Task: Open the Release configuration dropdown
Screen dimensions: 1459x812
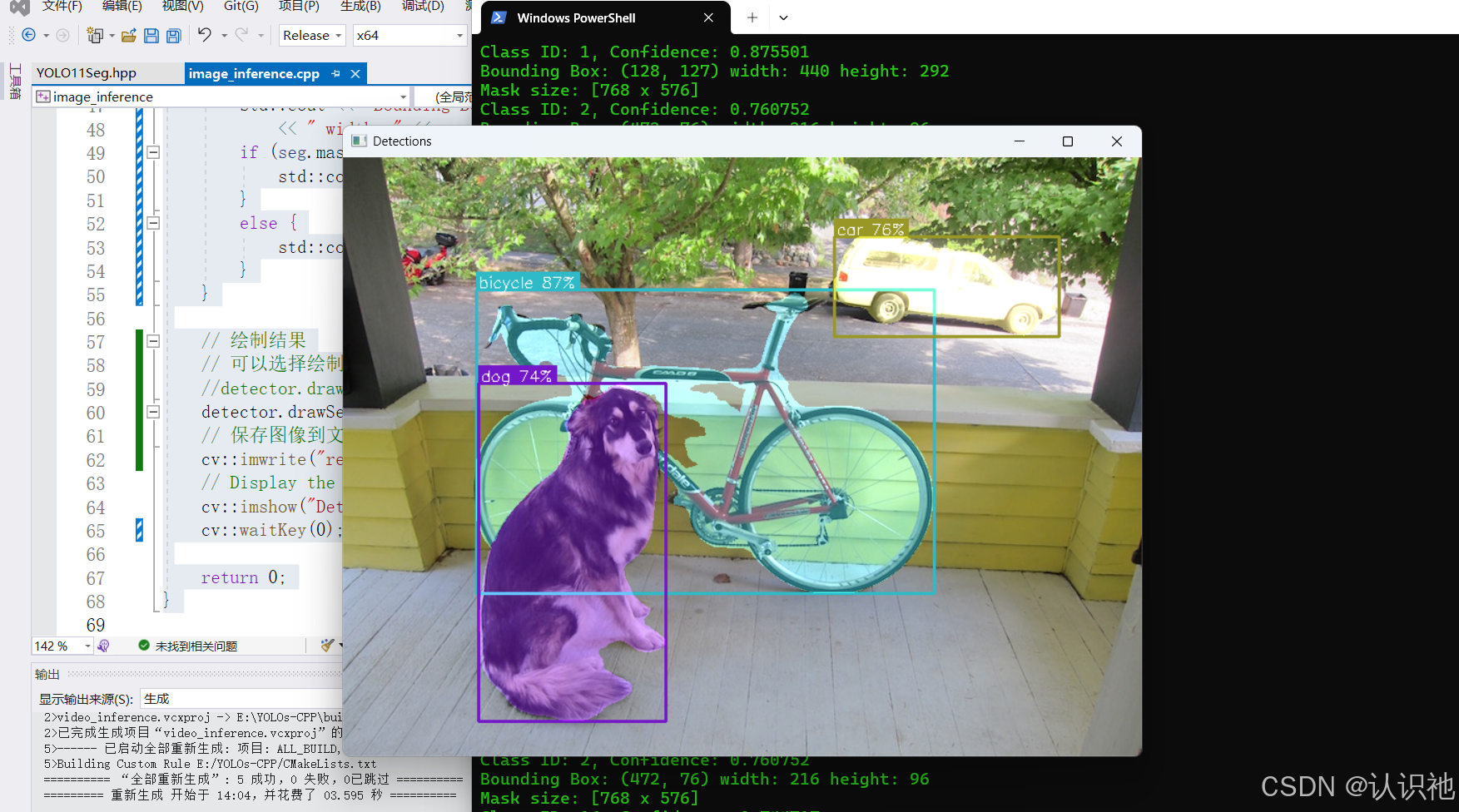Action: point(312,35)
